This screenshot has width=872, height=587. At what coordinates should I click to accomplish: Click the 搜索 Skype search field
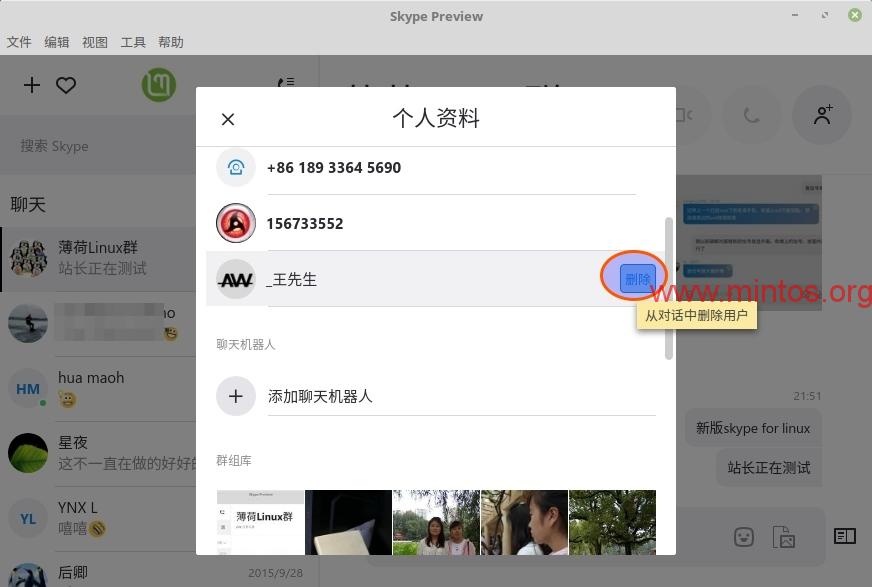100,146
